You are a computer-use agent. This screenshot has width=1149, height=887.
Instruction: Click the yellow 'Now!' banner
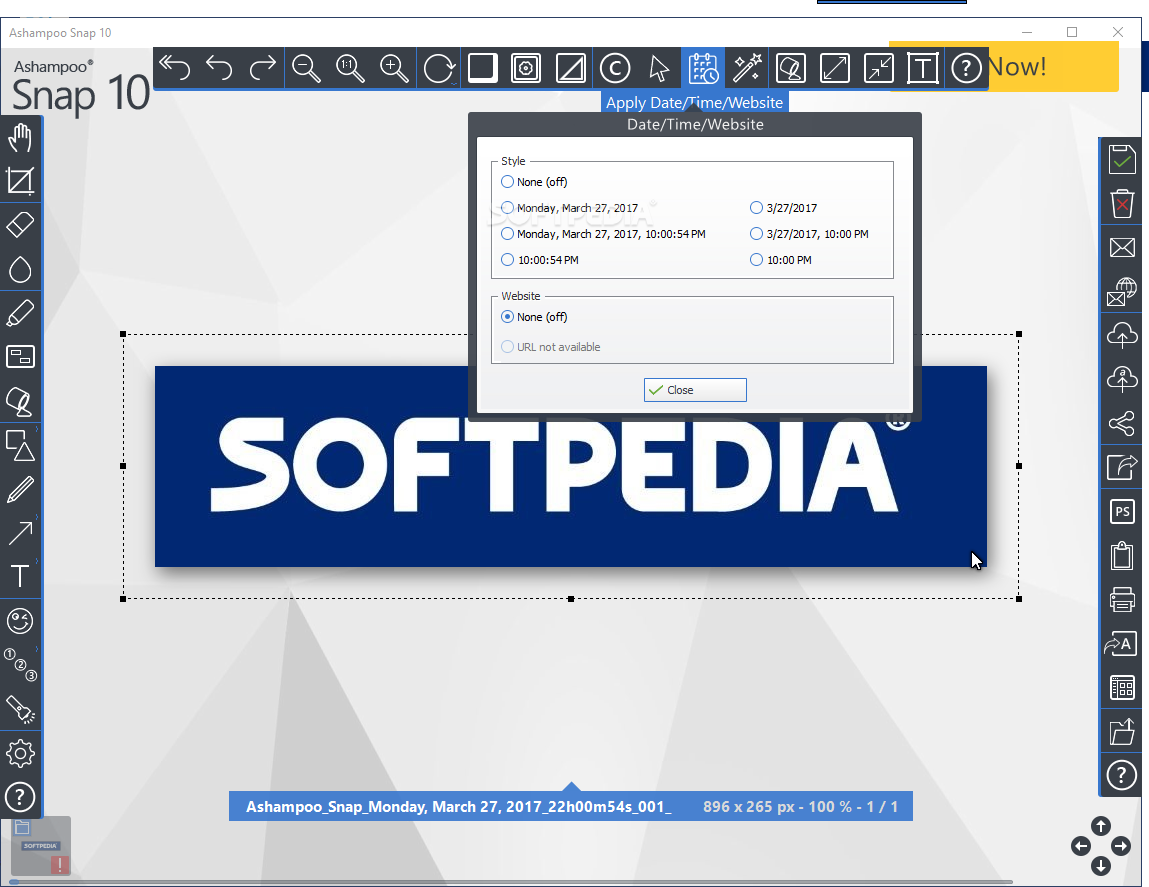click(x=1053, y=66)
